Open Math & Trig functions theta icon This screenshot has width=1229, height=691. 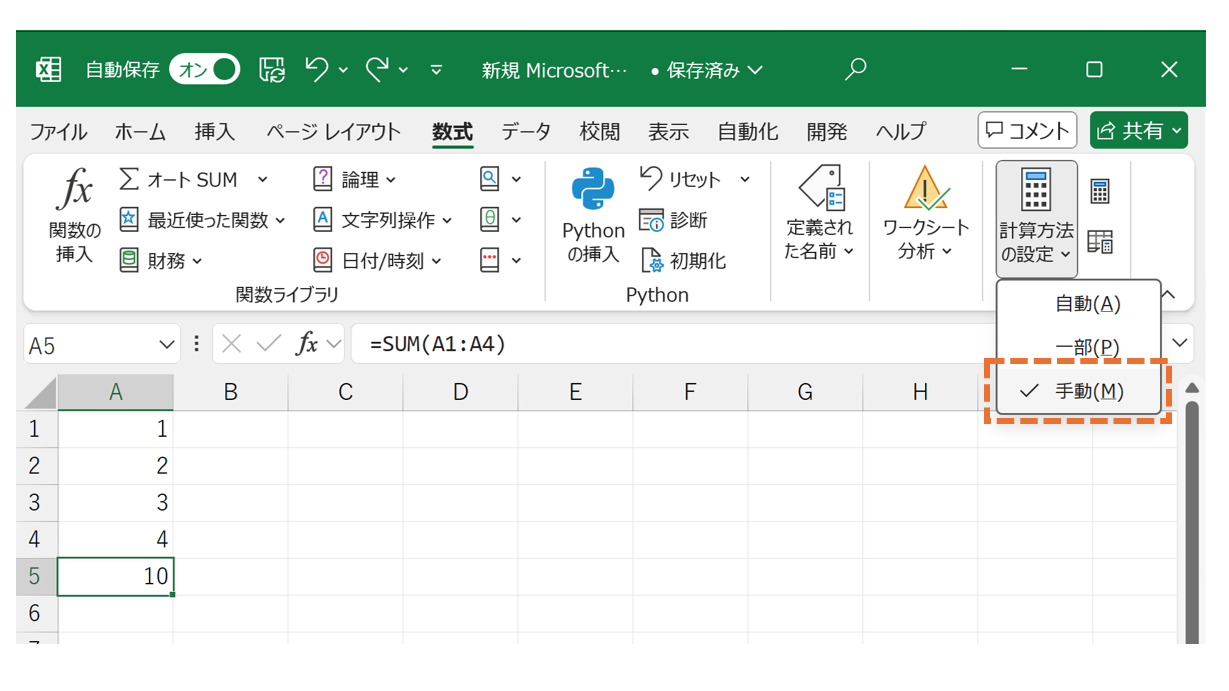point(501,220)
